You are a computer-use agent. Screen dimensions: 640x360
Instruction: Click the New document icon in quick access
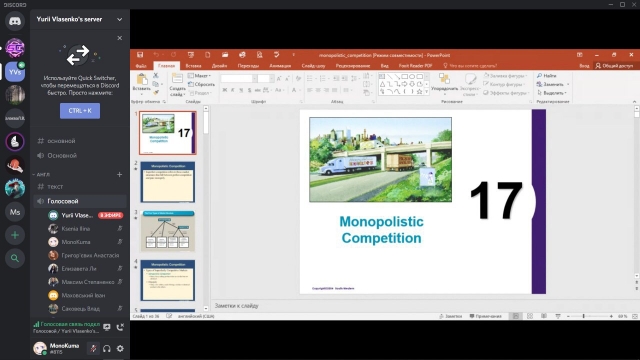click(208, 55)
